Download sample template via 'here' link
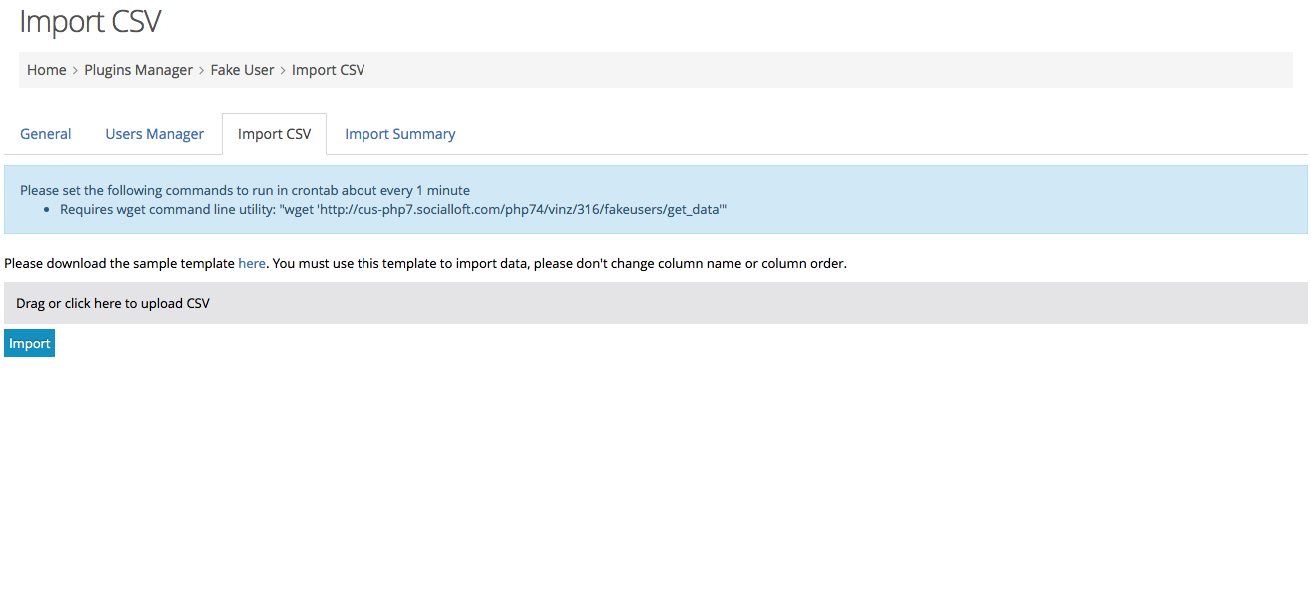 252,264
